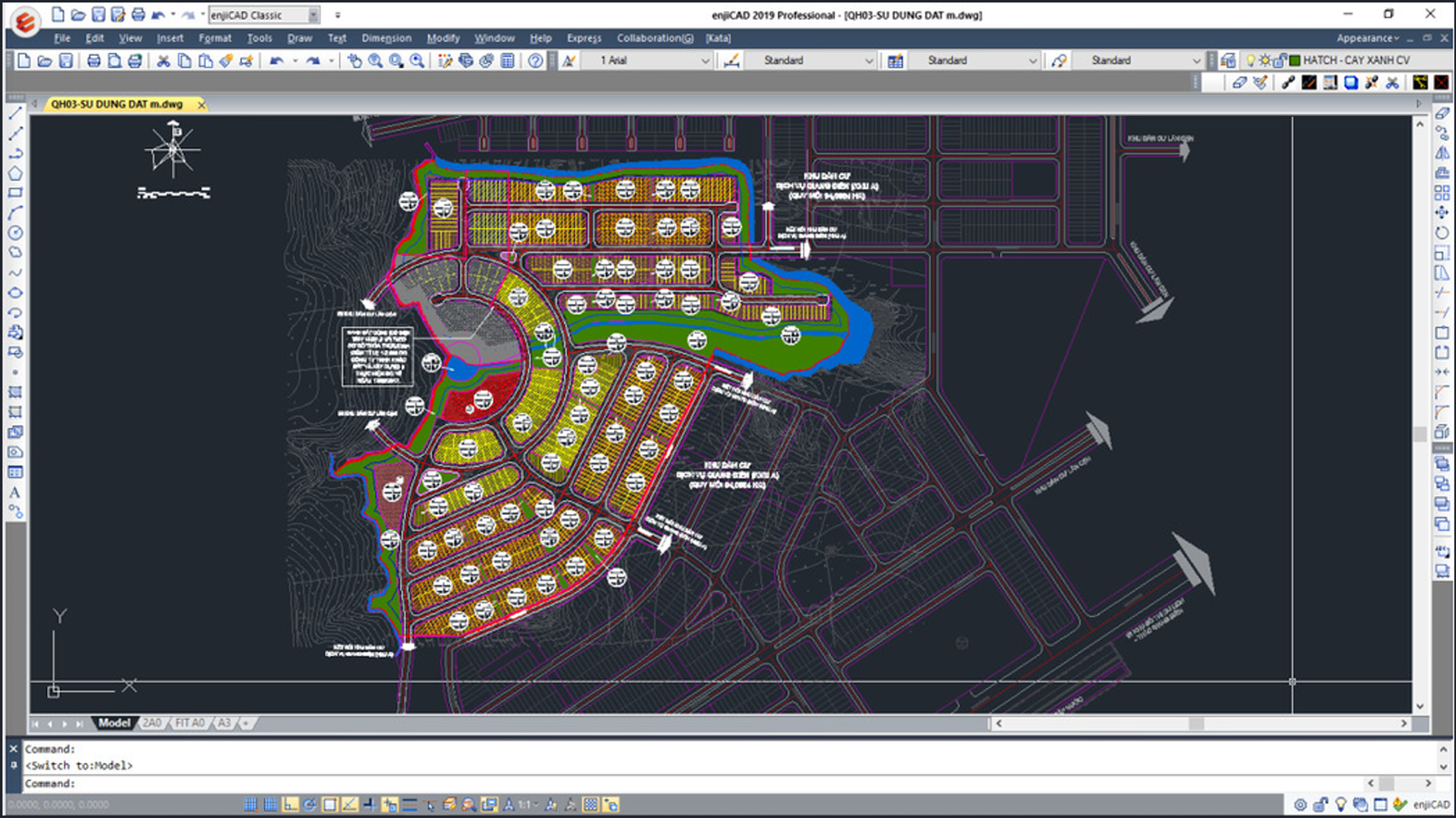This screenshot has height=818, width=1456.
Task: Open the Layer Properties Manager icon
Action: point(1228,61)
